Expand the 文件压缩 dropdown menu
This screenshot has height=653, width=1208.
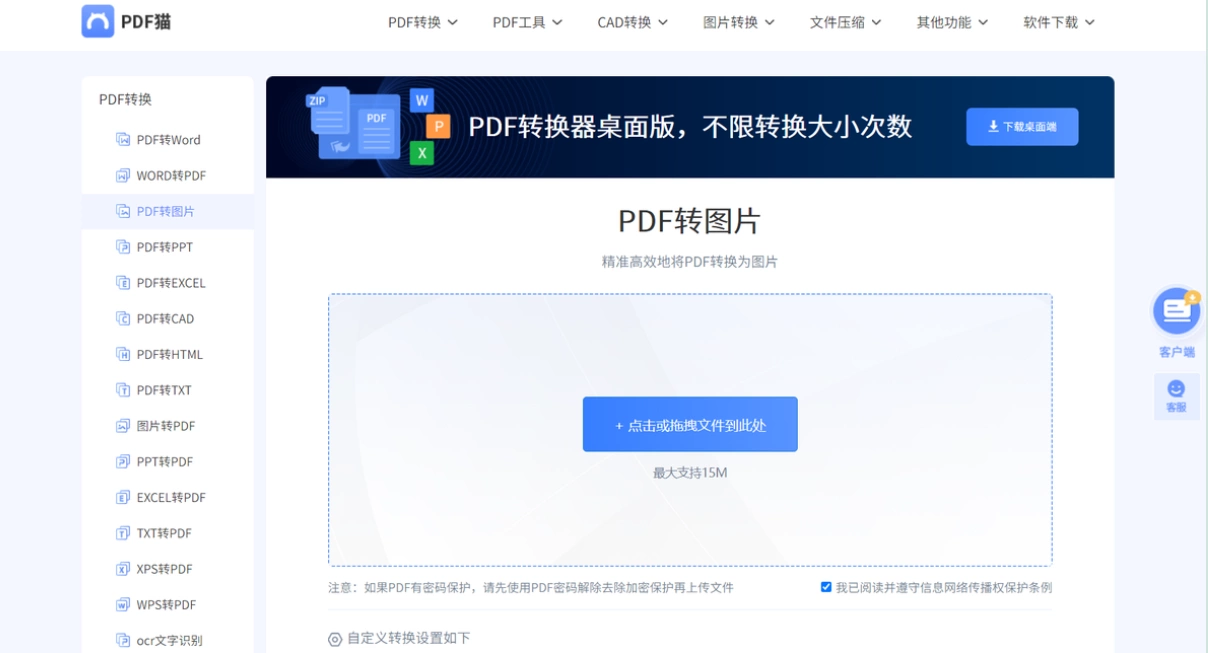coord(846,22)
